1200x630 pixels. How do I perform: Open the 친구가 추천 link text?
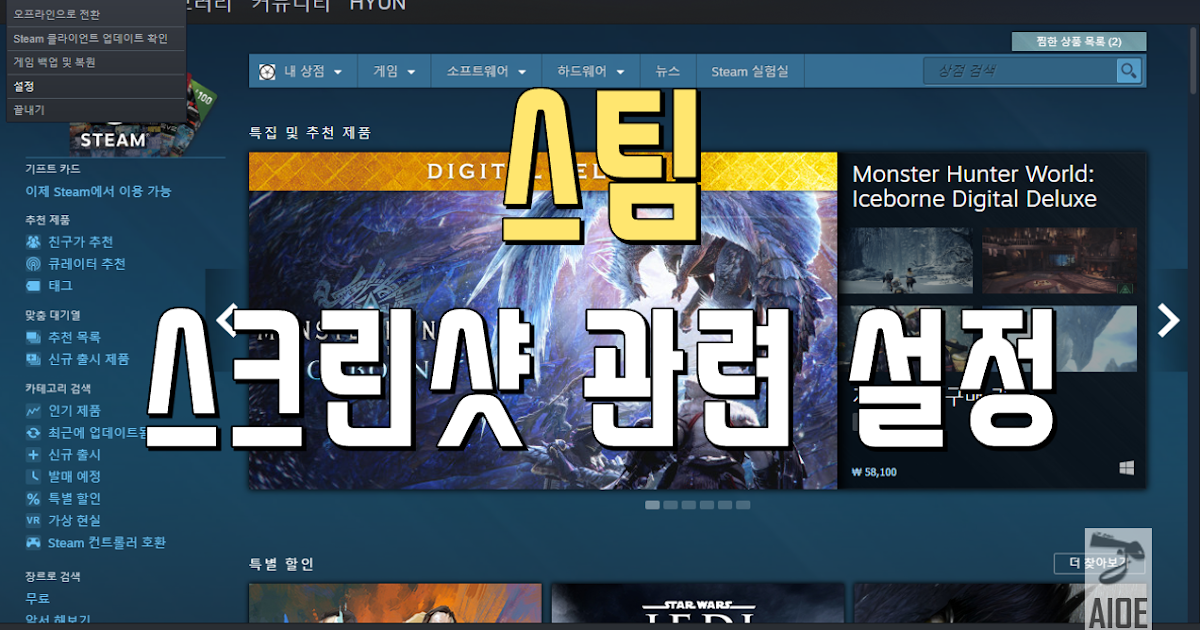(x=81, y=242)
